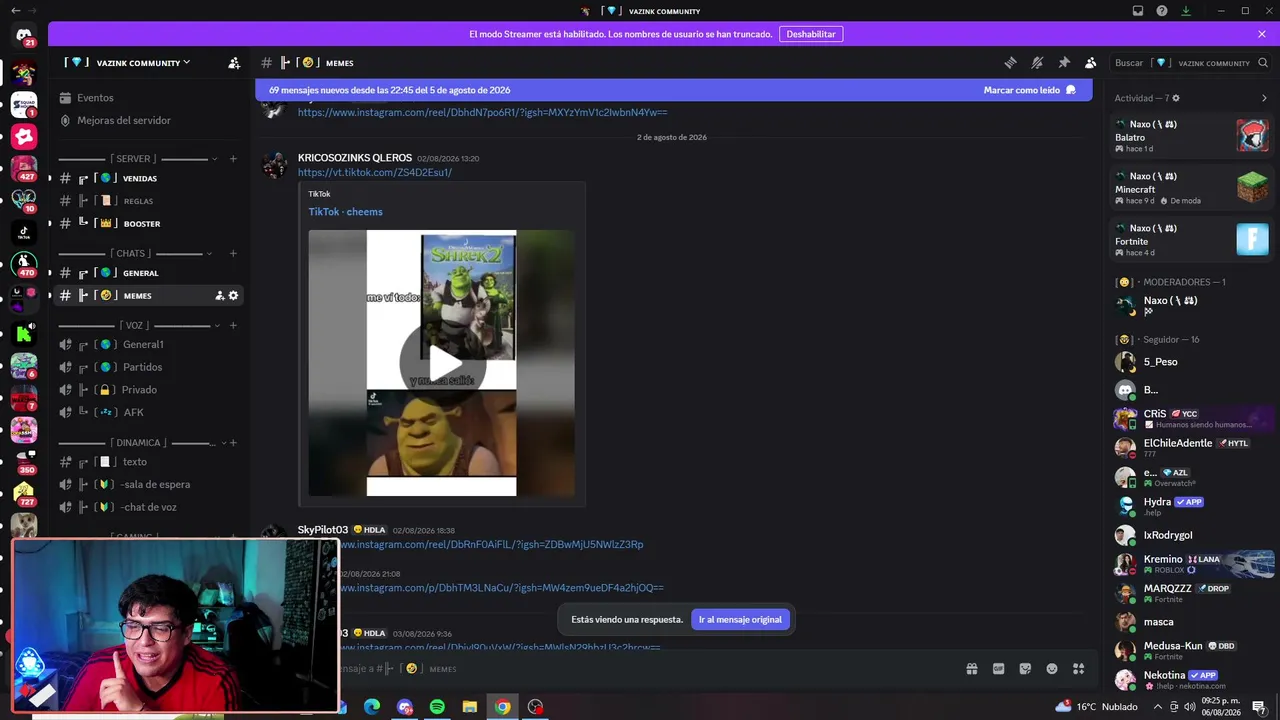Create invite for the Memes channel
The width and height of the screenshot is (1280, 720).
(x=219, y=296)
